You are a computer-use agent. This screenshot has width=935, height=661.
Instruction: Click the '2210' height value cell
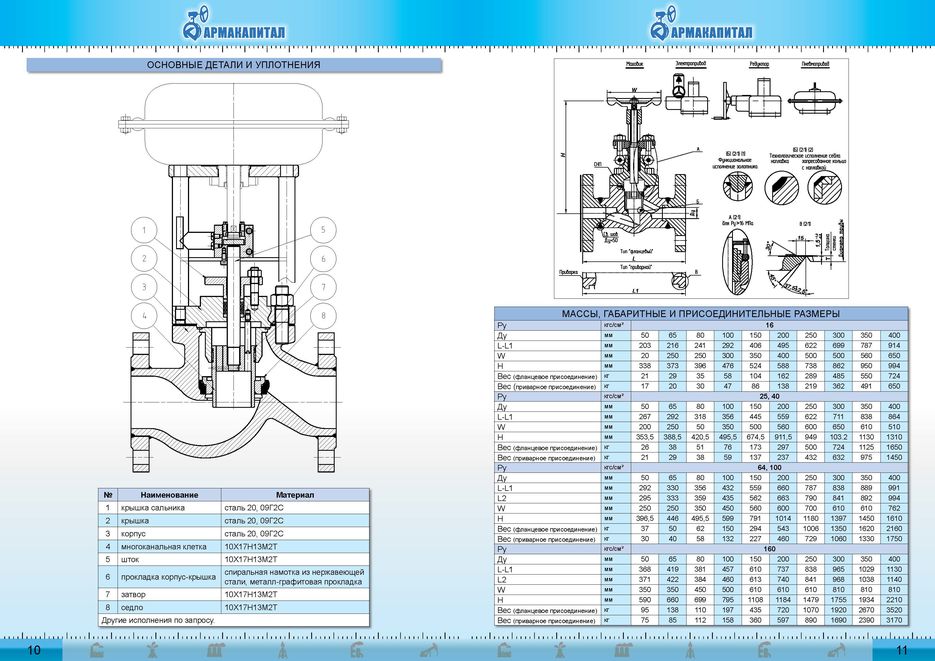(894, 600)
